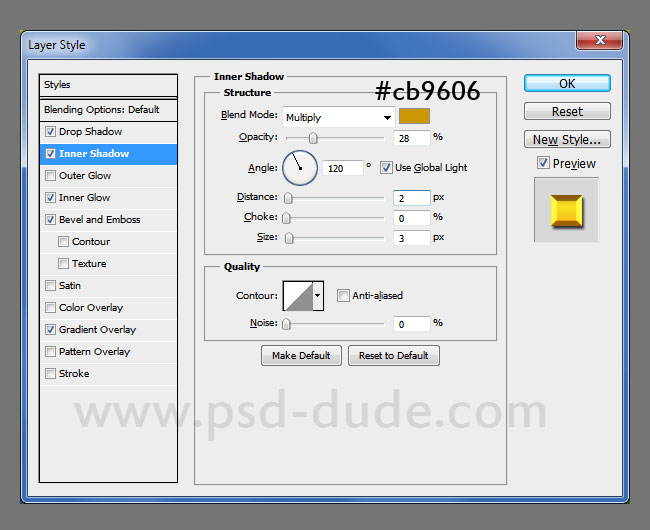The width and height of the screenshot is (650, 530).
Task: Enable the Anti-aliased checkbox
Action: click(x=343, y=295)
